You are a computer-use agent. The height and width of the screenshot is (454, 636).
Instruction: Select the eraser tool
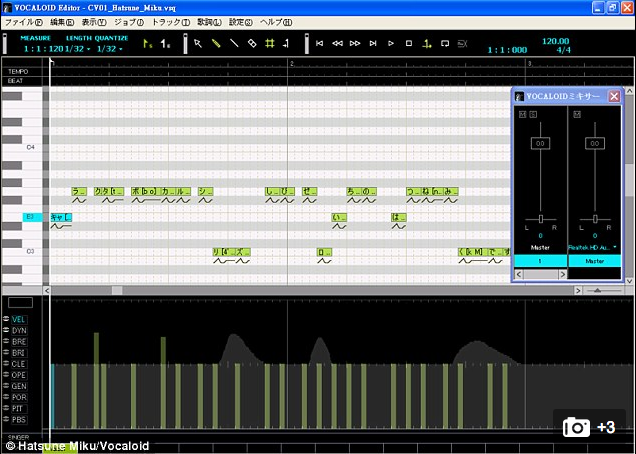click(252, 44)
